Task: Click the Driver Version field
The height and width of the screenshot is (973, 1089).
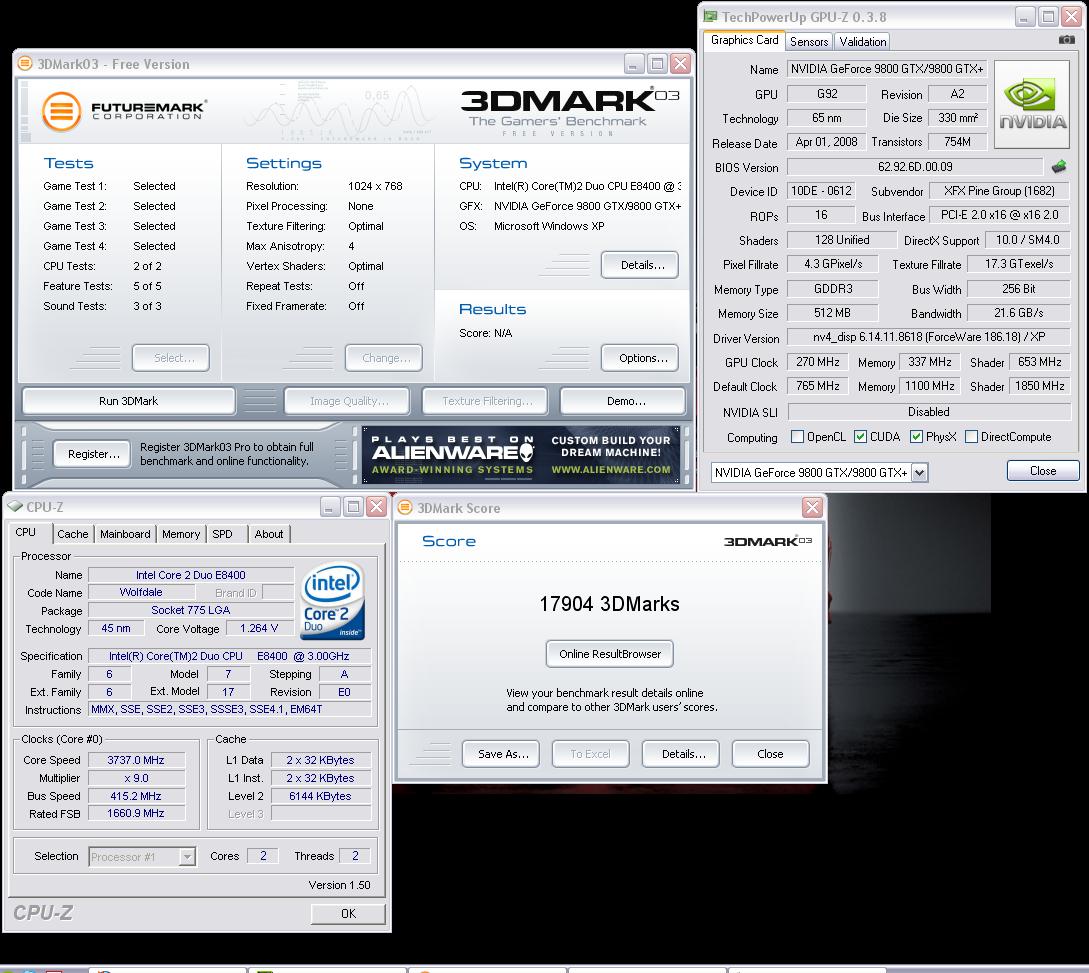Action: (929, 337)
